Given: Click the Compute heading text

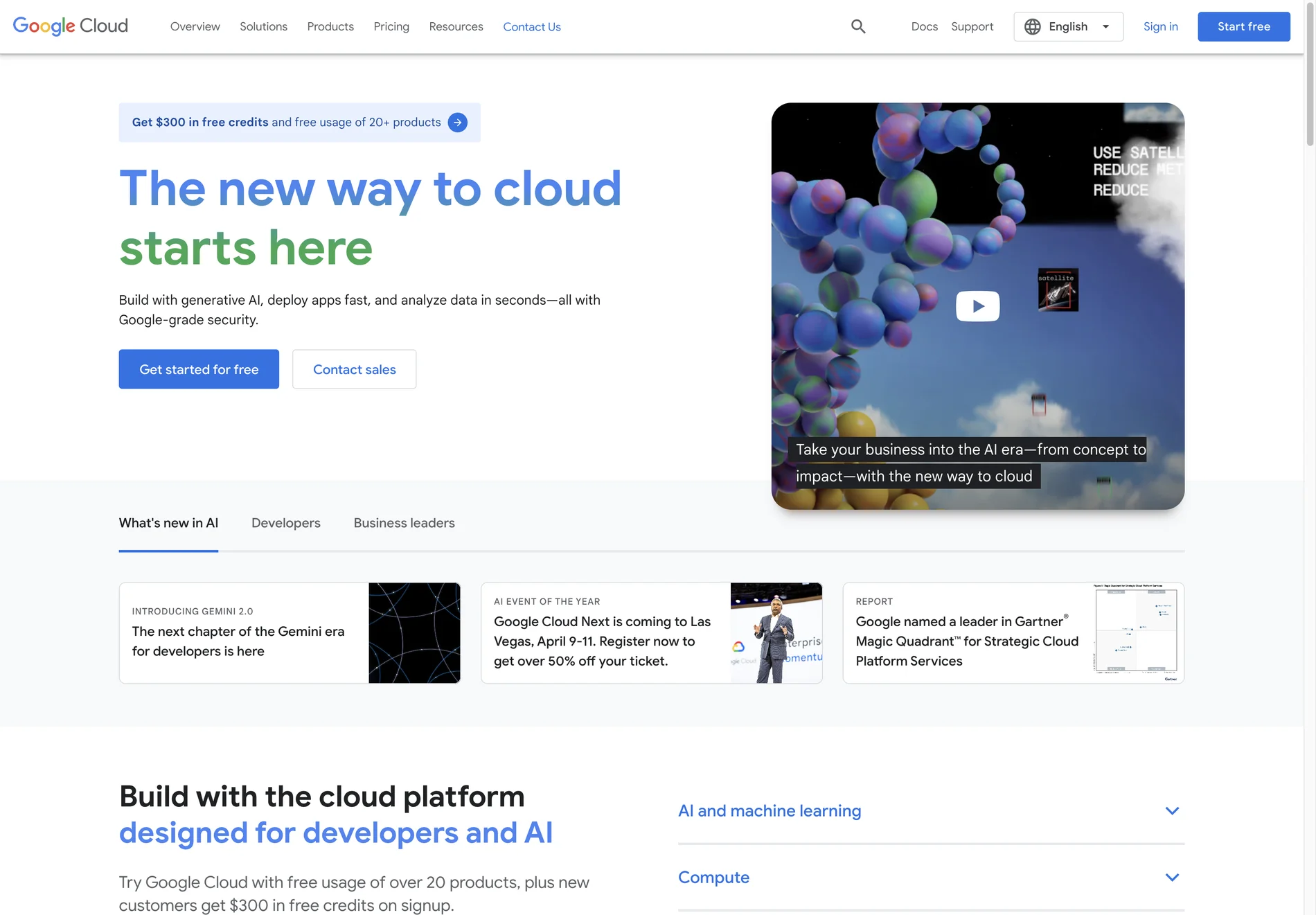Looking at the screenshot, I should (713, 877).
